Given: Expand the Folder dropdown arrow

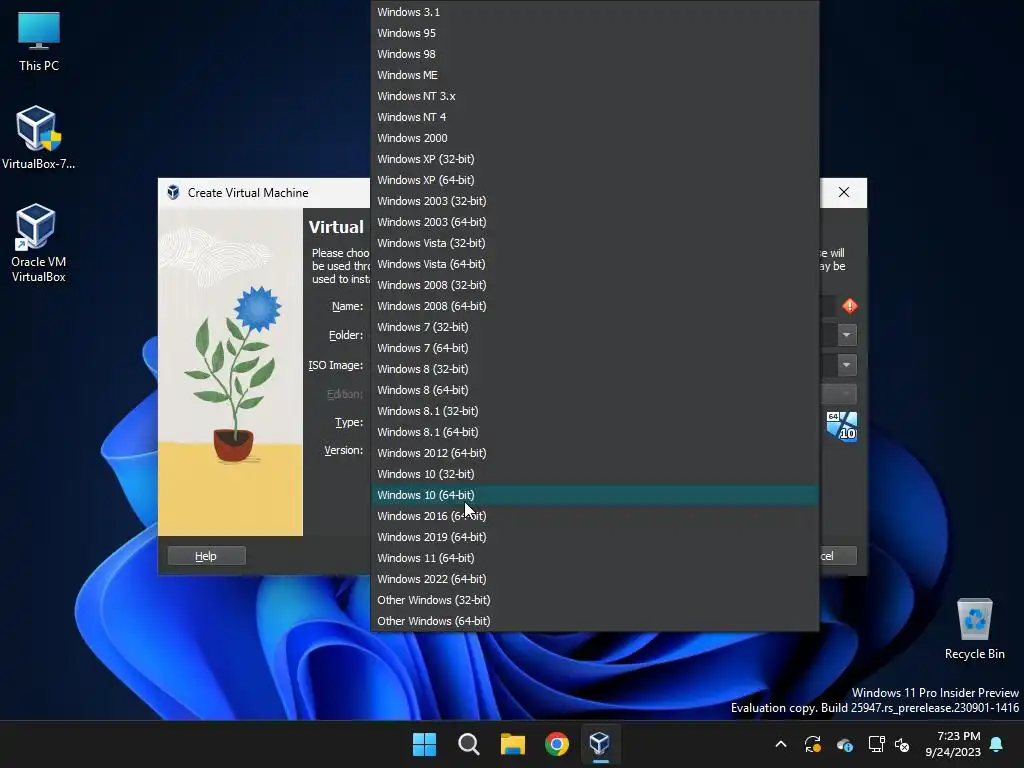Looking at the screenshot, I should coord(846,335).
